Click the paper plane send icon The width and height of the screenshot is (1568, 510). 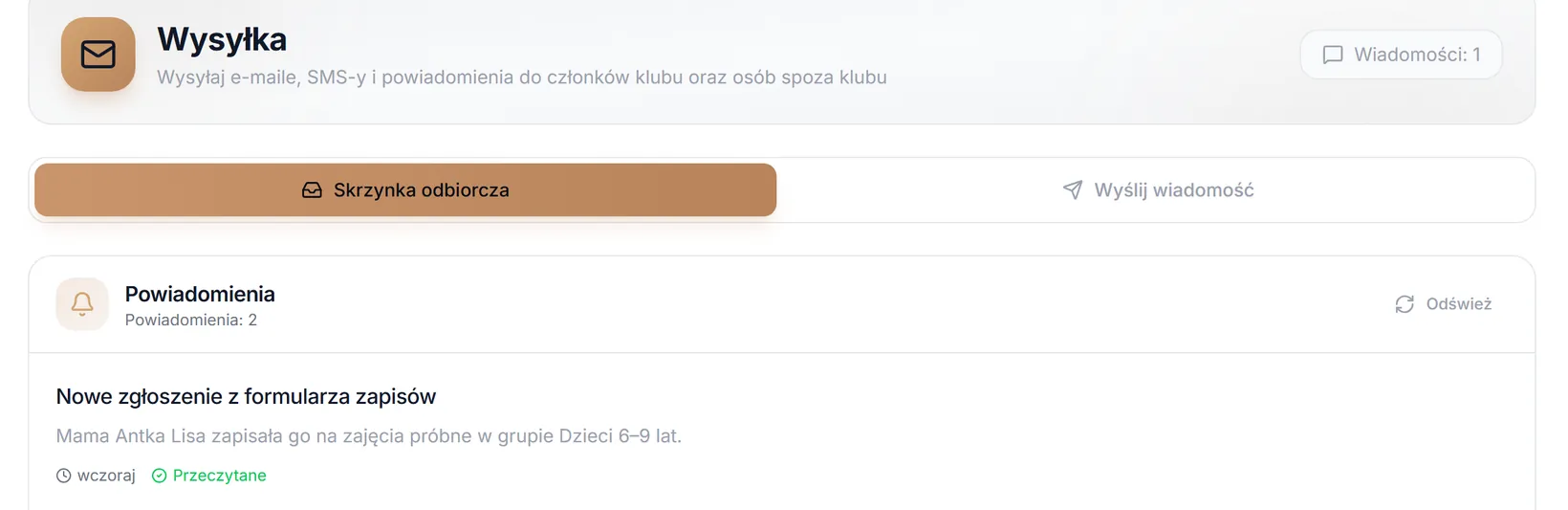1073,190
